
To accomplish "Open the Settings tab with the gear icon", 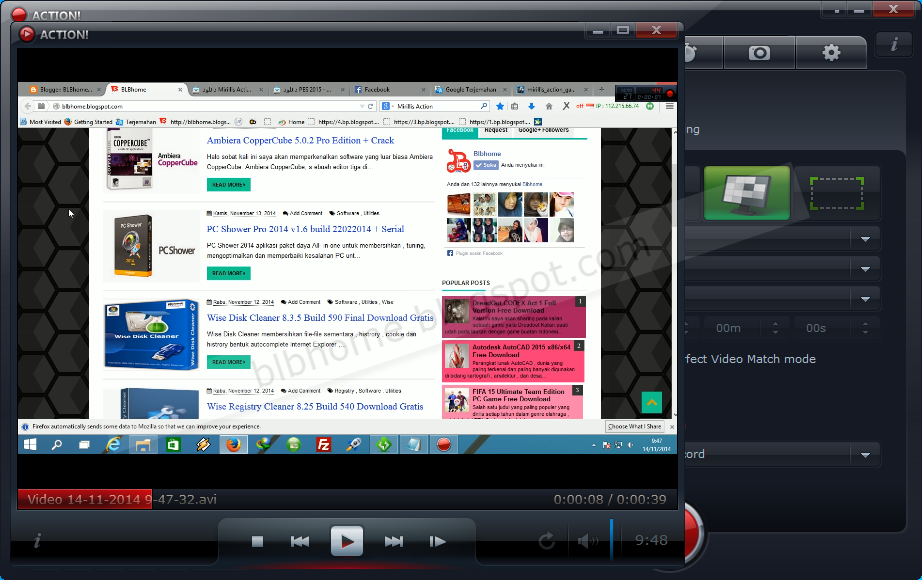I will point(831,53).
